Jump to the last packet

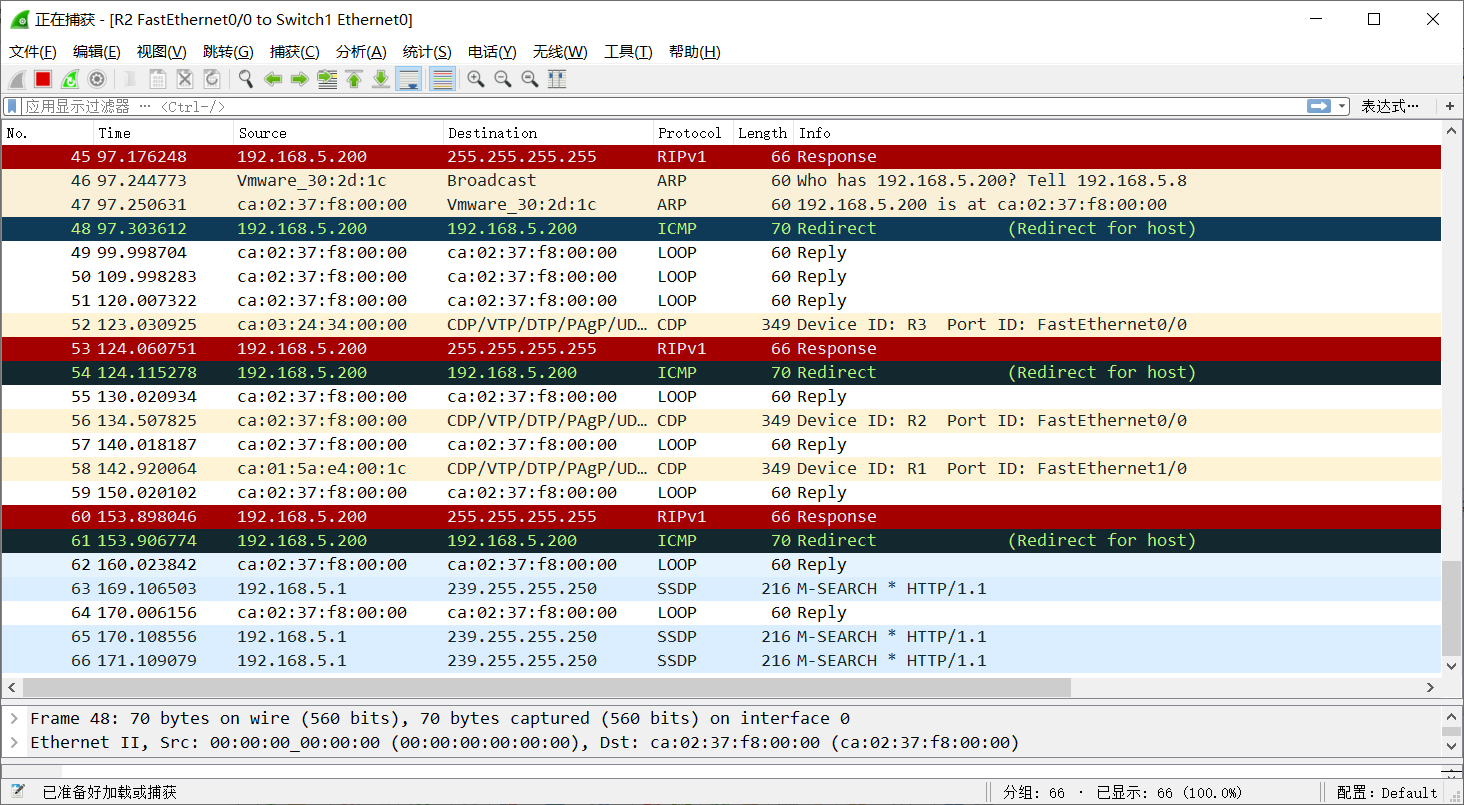tap(381, 79)
